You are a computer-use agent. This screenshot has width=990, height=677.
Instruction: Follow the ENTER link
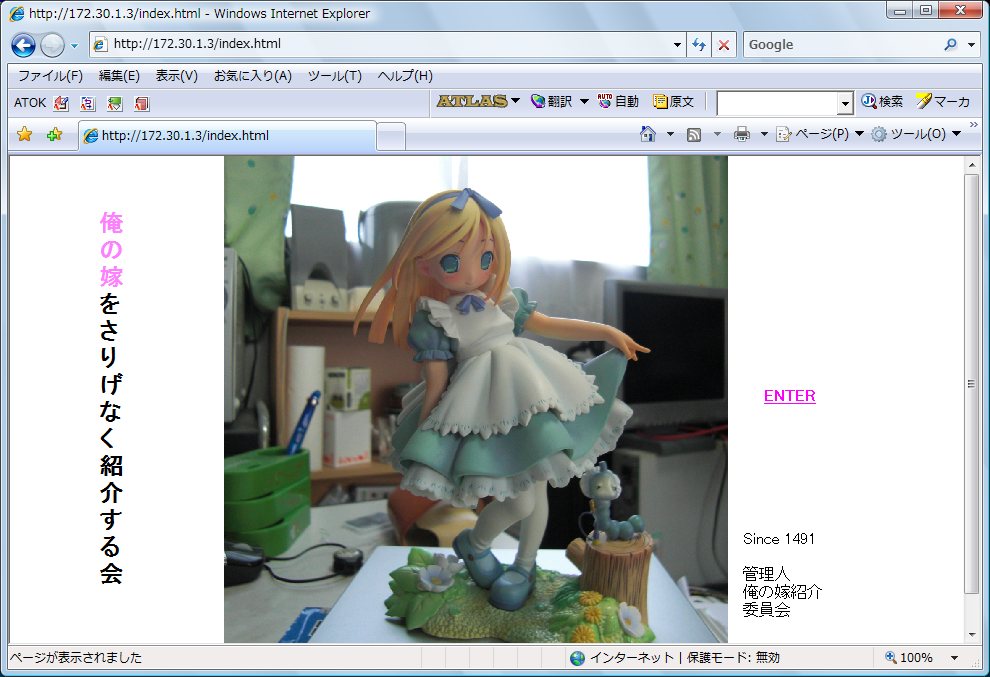[790, 396]
